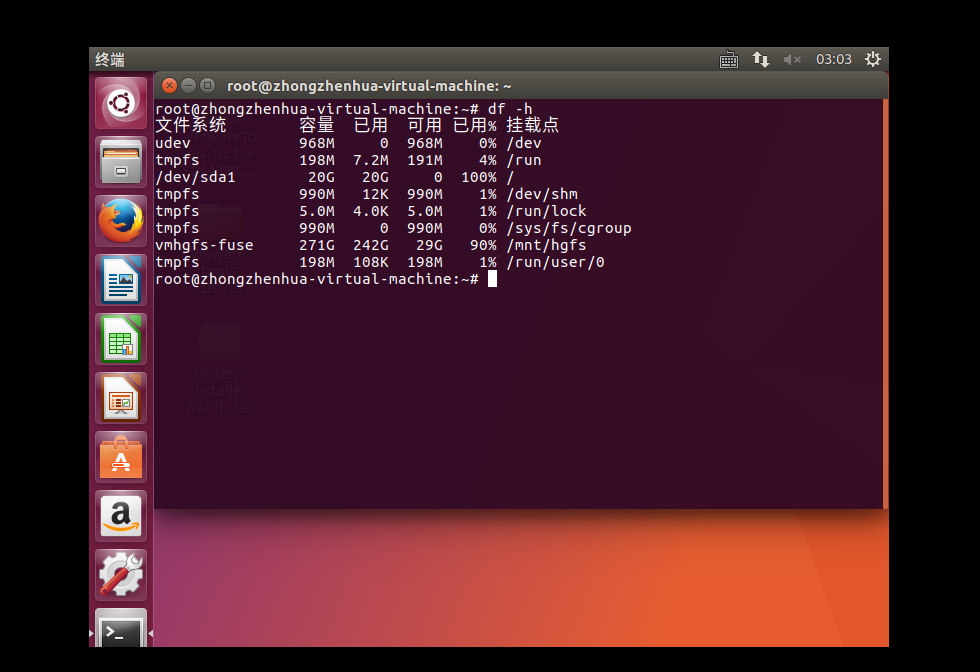980x672 pixels.
Task: Click the typed 'df -h' command
Action: [x=510, y=109]
